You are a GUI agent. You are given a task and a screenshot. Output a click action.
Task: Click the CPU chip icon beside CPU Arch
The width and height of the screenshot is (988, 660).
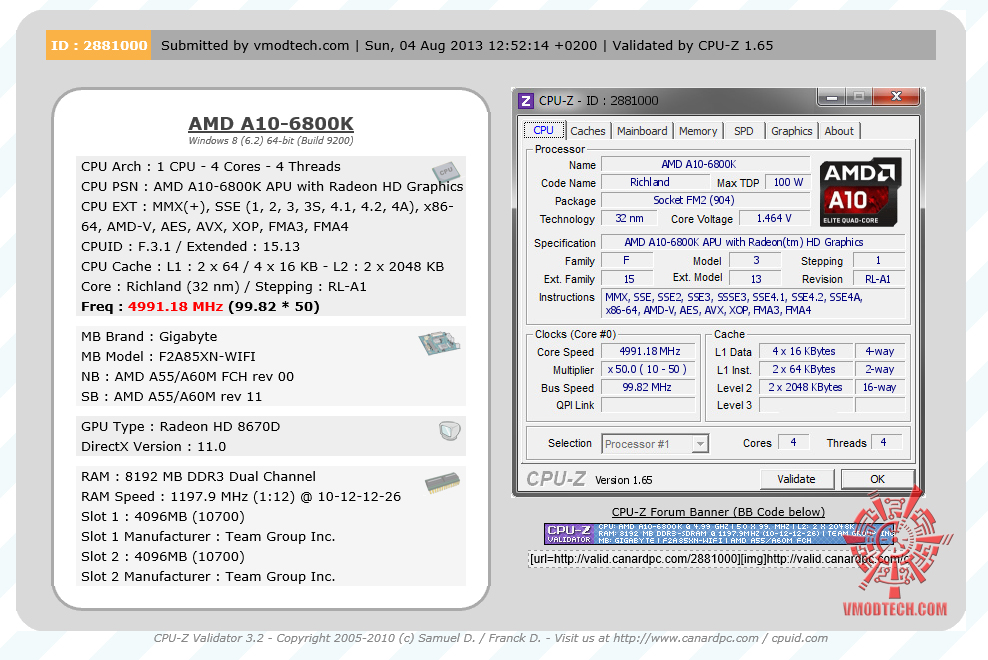[x=446, y=171]
